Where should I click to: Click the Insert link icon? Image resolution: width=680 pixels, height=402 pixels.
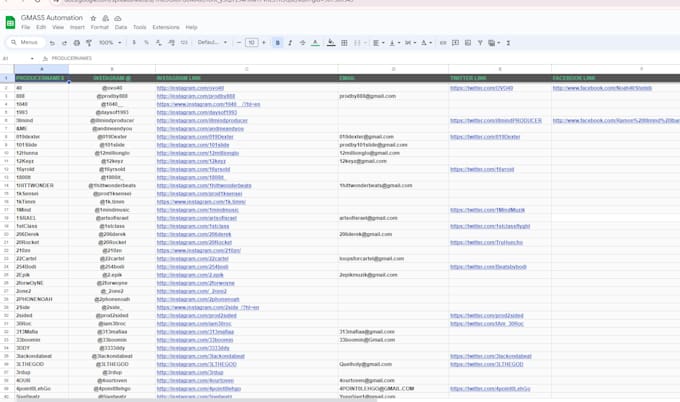point(443,42)
